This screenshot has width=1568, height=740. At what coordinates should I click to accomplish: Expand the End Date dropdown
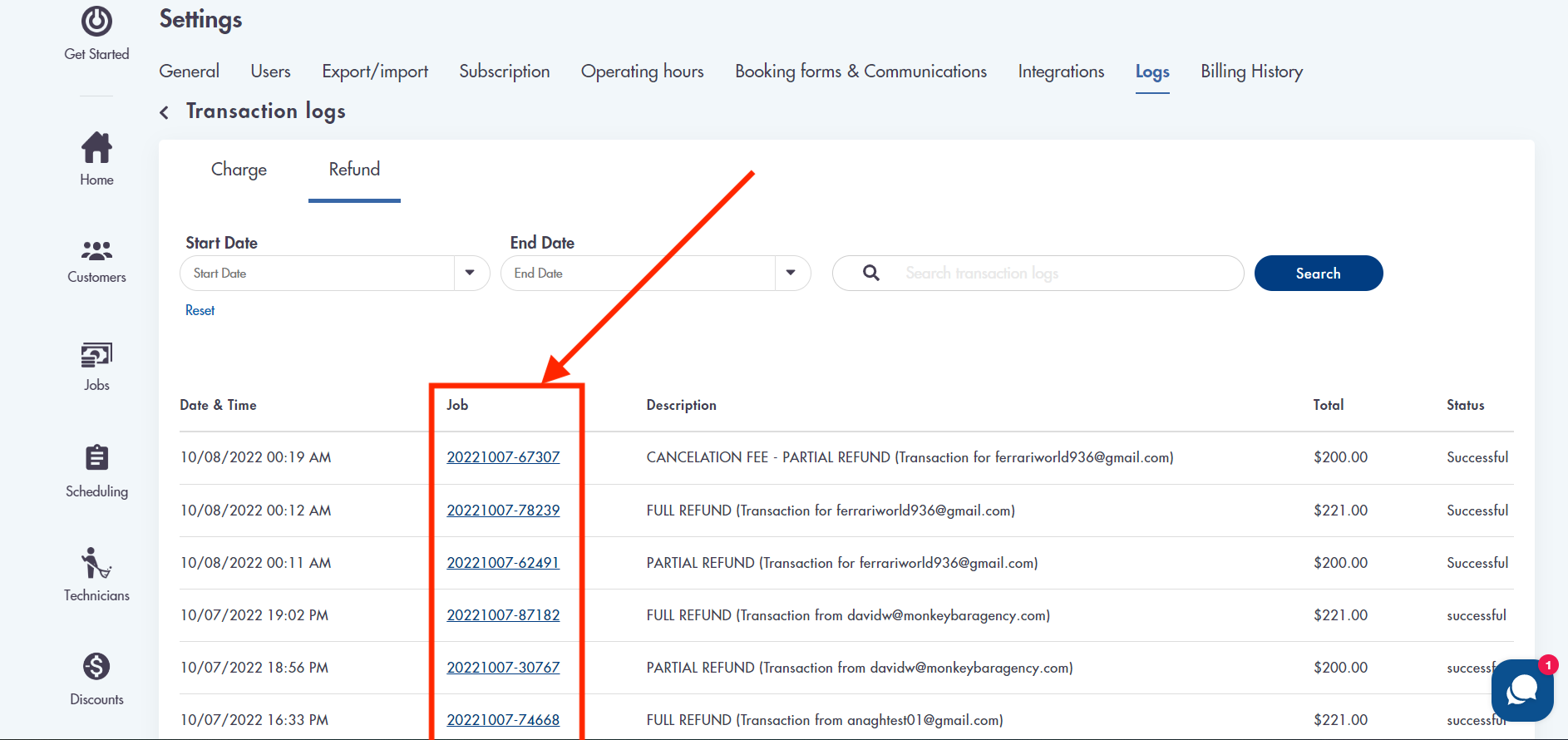(x=791, y=274)
